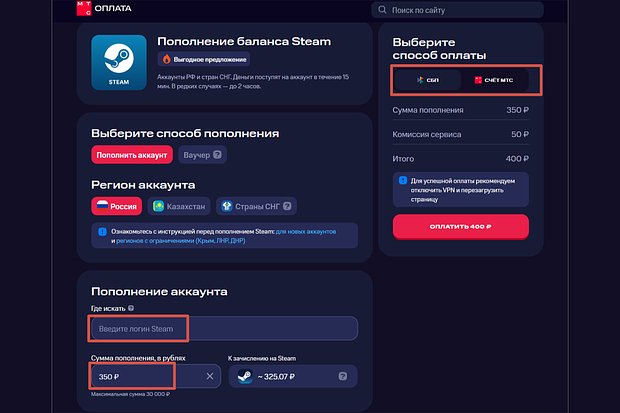Click the 'Максимальная сумма 30 000 ₽' note
The image size is (620, 413).
tap(130, 394)
